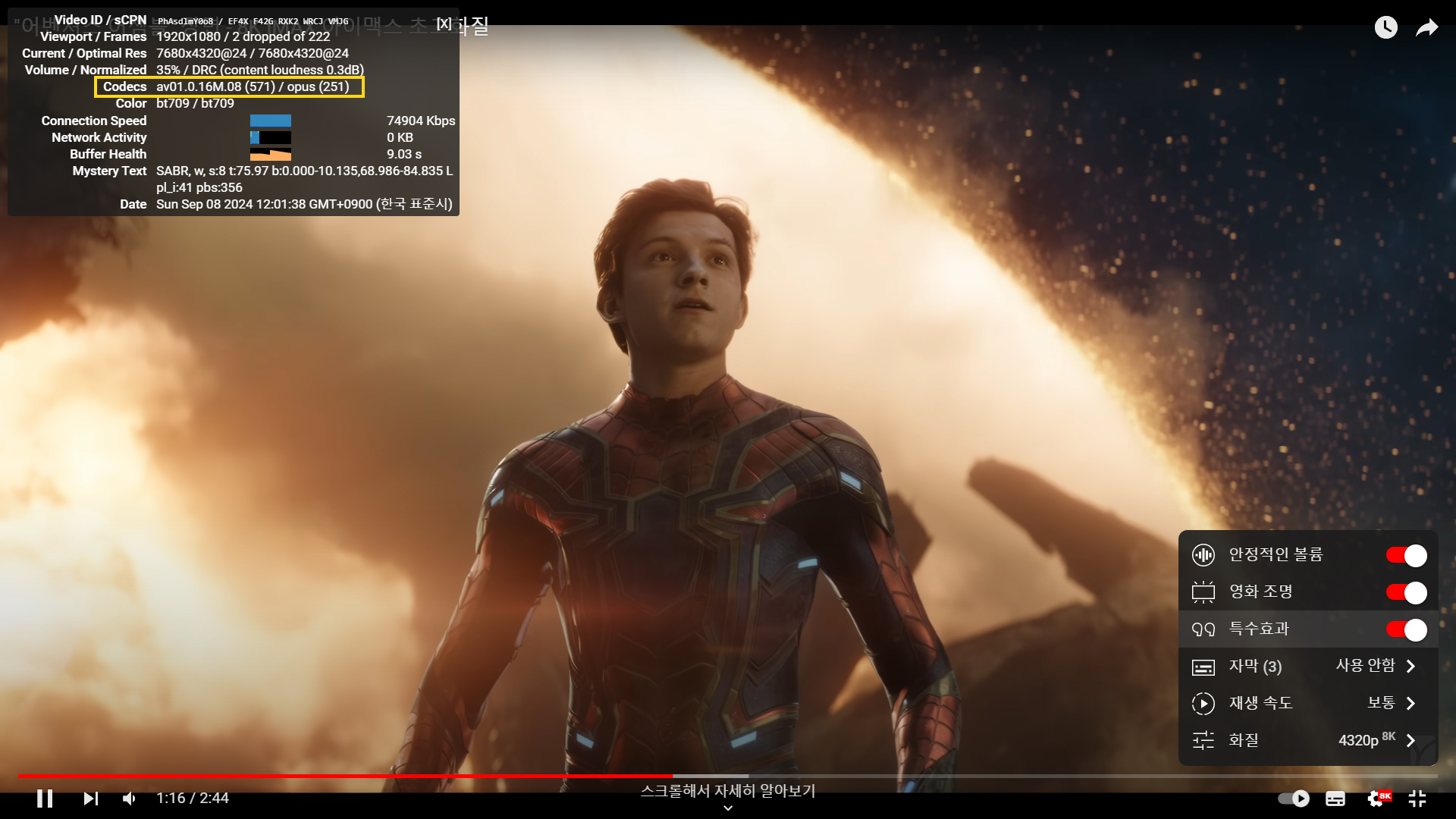The width and height of the screenshot is (1456, 819).
Task: Turn off 안정적인 볼륨 toggle
Action: pyautogui.click(x=1406, y=555)
